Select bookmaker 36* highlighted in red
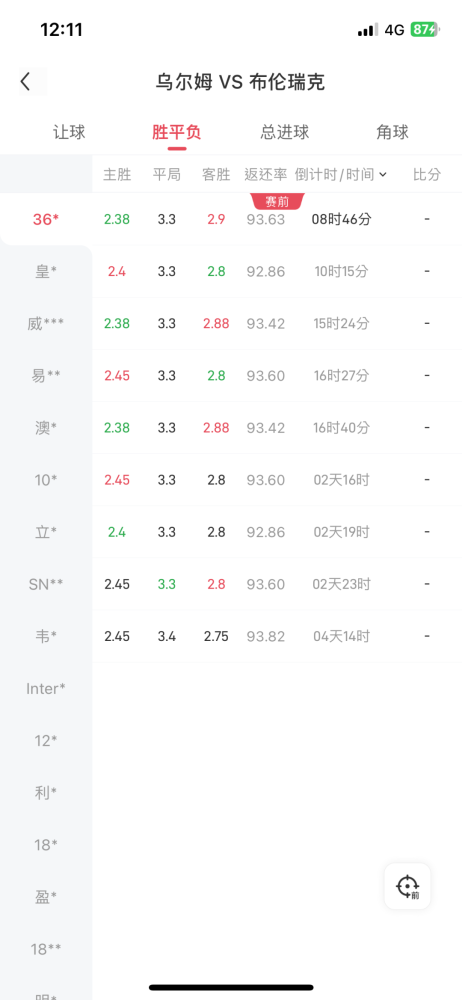 pyautogui.click(x=46, y=219)
